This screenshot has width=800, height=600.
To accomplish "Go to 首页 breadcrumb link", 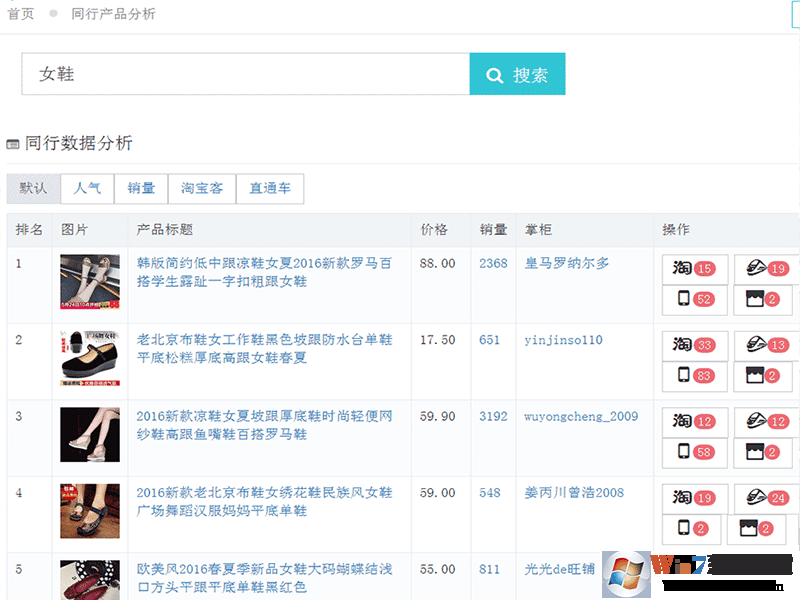I will [20, 14].
